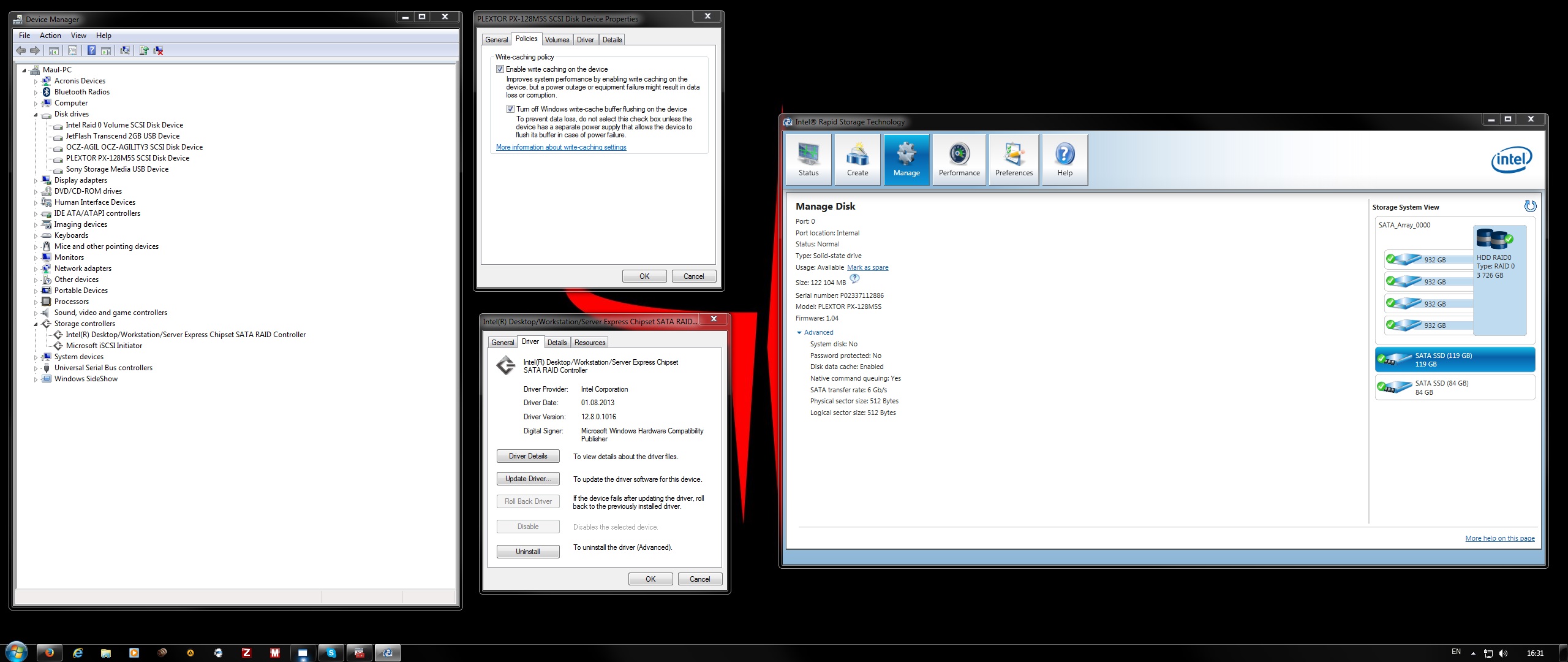The height and width of the screenshot is (662, 1568).
Task: Collapse the Disk drives tree node
Action: point(36,115)
